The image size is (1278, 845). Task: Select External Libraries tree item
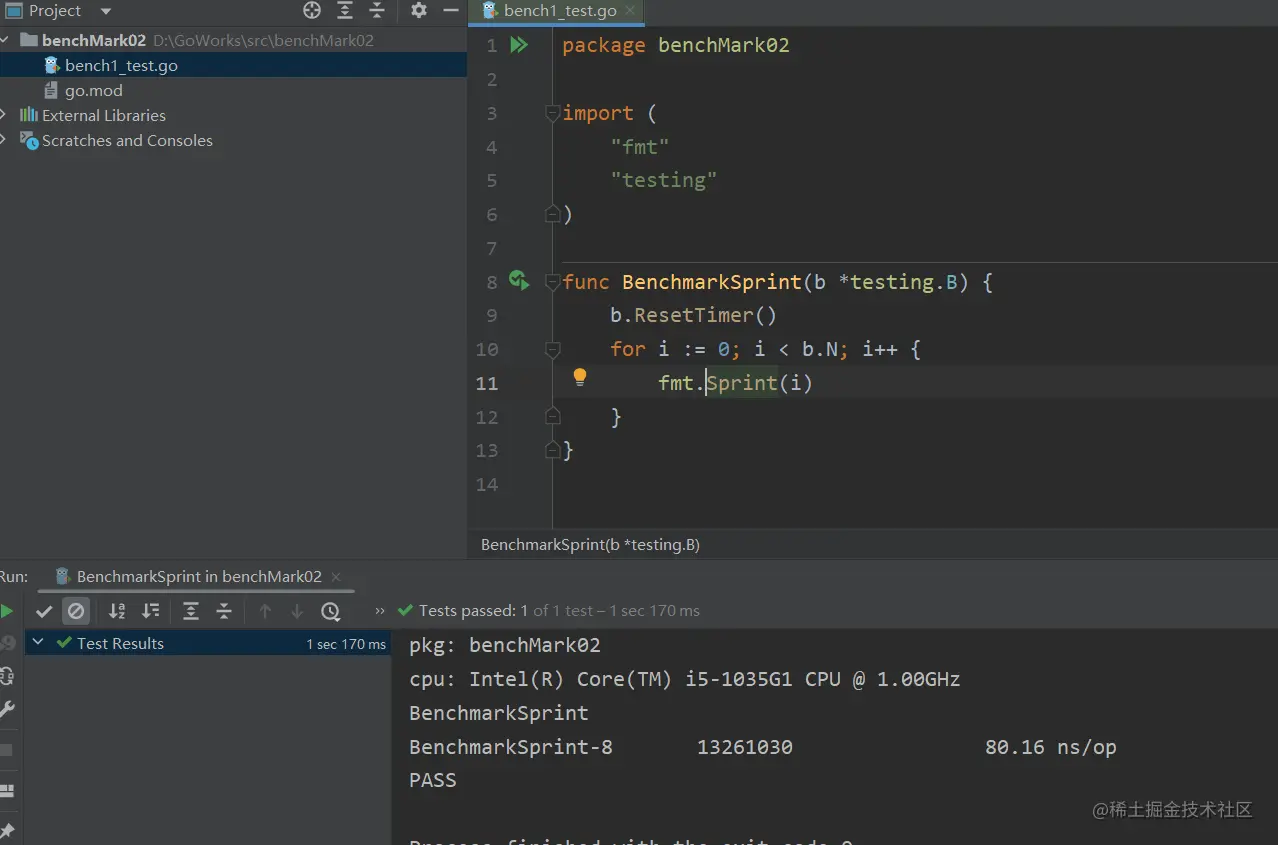104,116
